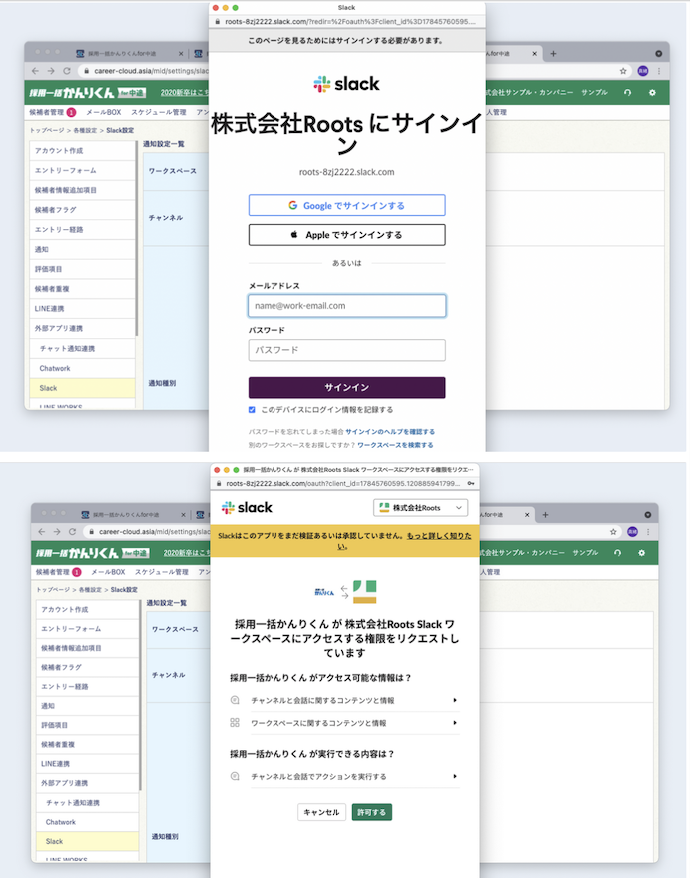Open new tab plus in browser behind the sign-in window
This screenshot has width=690, height=878.
(553, 54)
